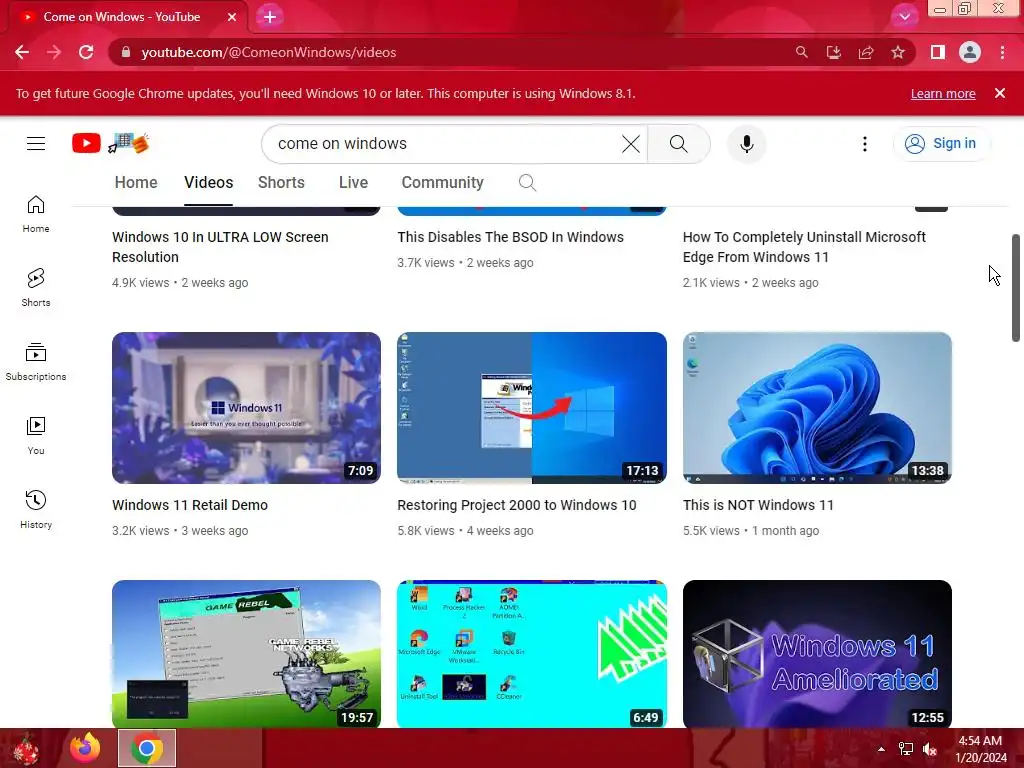Open Firefox from the taskbar
Viewport: 1024px width, 768px height.
pyautogui.click(x=86, y=748)
